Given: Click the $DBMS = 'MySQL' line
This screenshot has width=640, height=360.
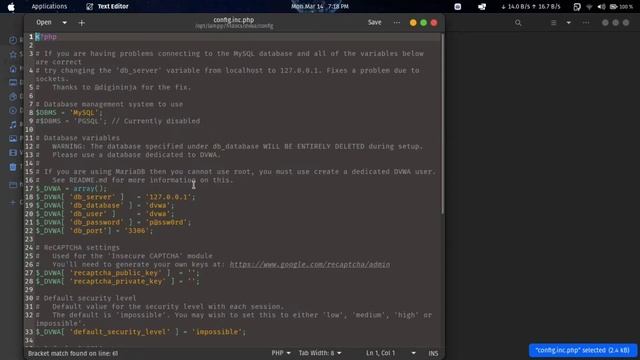Looking at the screenshot, I should tap(69, 113).
